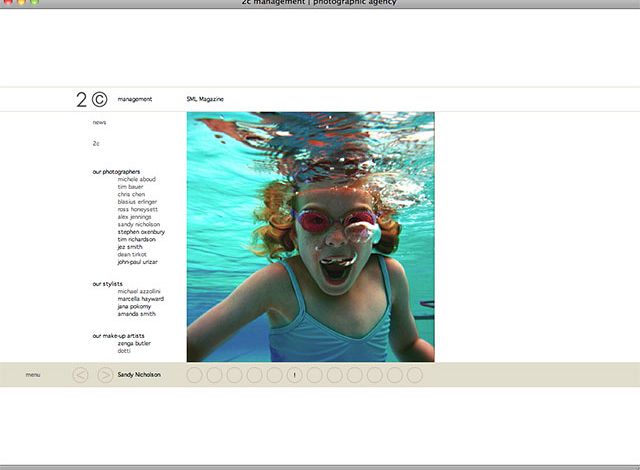Open SML Magazine in top navigation
Viewport: 640px width, 470px height.
205,99
